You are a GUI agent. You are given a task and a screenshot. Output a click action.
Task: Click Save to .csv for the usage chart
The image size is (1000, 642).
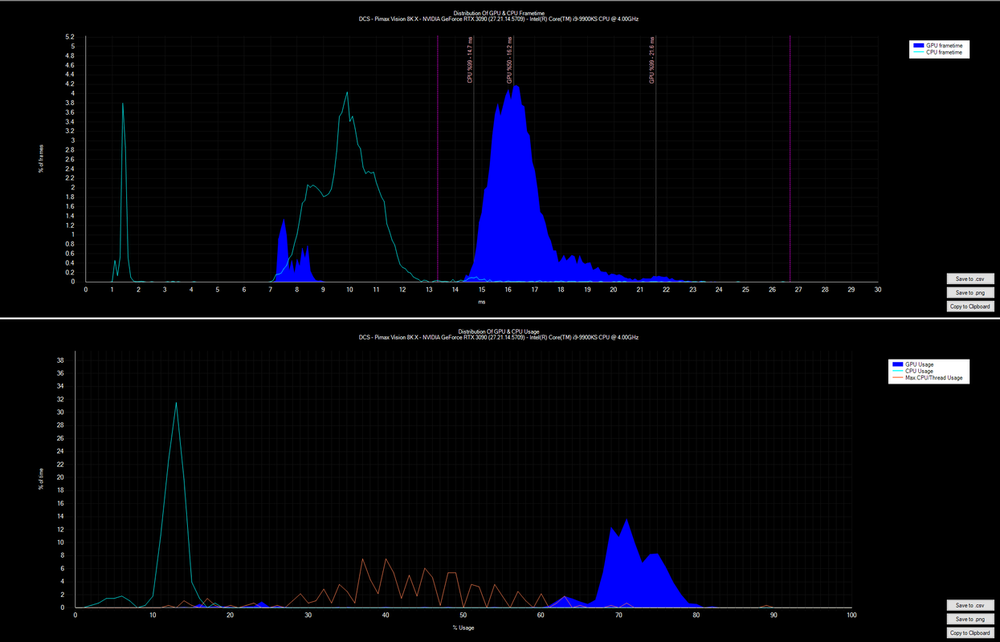click(x=970, y=605)
